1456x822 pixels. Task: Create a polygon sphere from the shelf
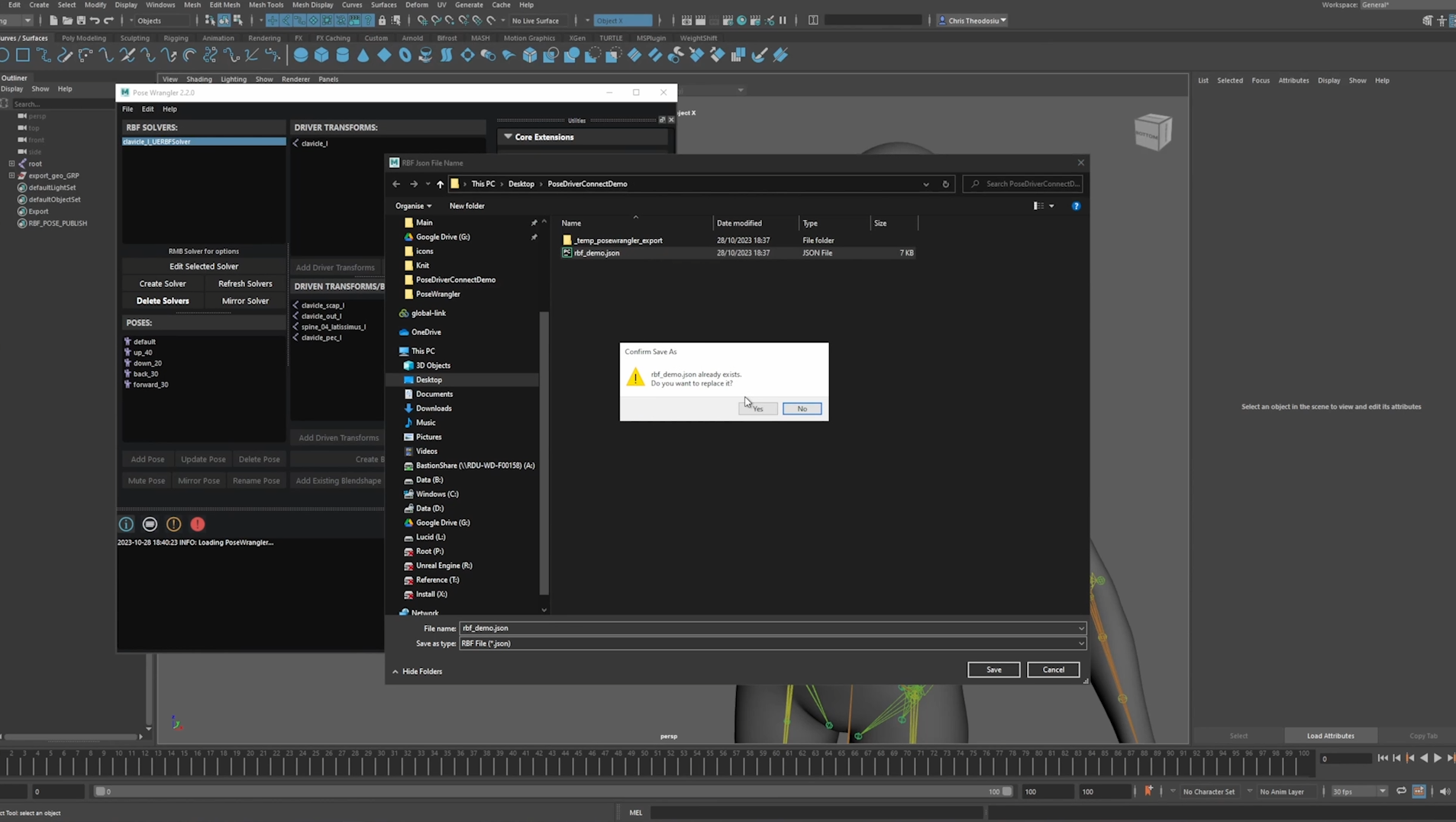pos(300,54)
